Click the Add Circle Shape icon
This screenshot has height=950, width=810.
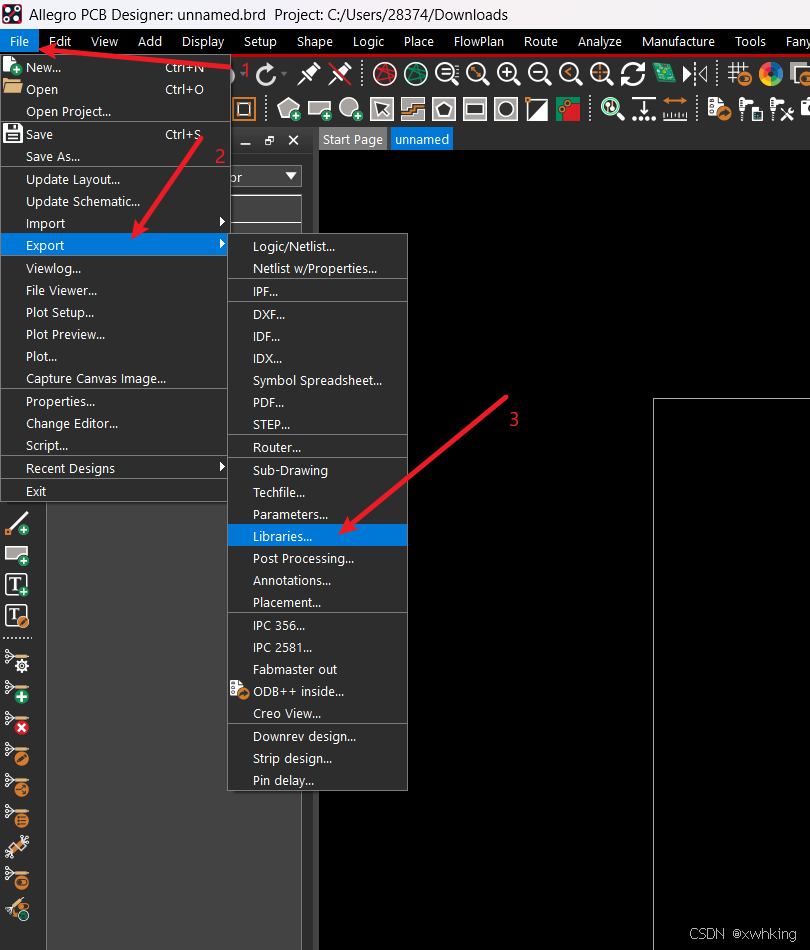click(350, 110)
